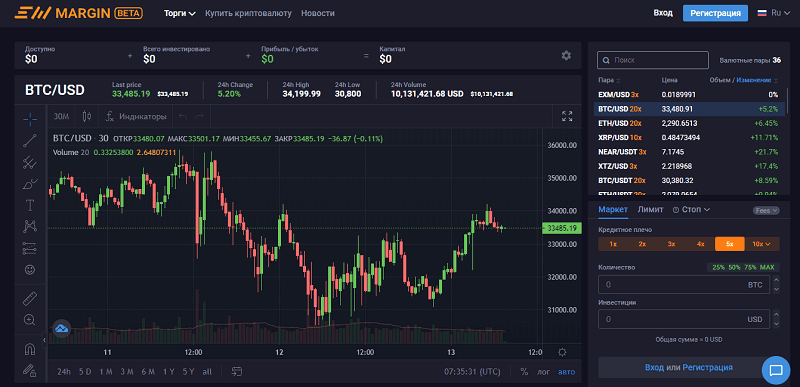Select the text annotation tool

[x=30, y=205]
